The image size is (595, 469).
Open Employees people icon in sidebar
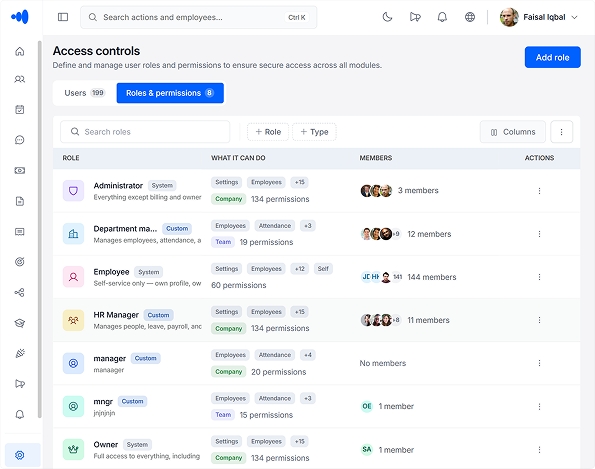click(20, 79)
